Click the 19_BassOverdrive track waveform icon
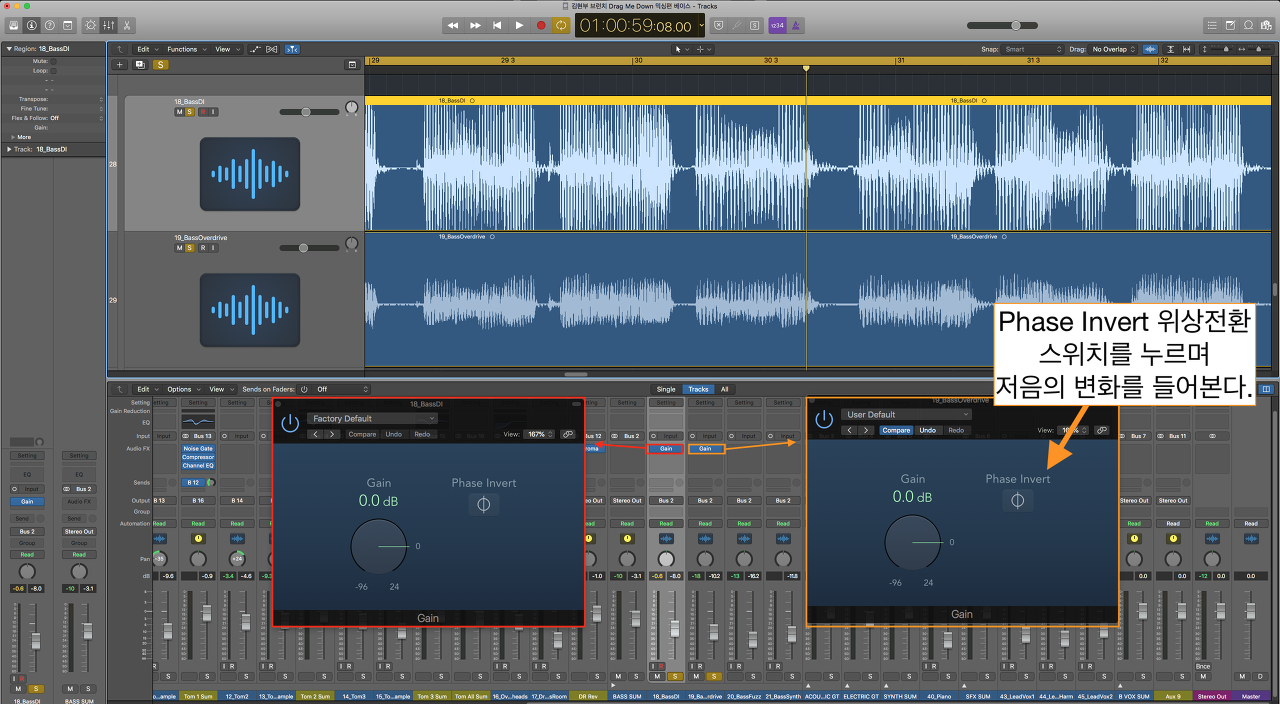Screen dimensions: 1280x704 click(250, 309)
